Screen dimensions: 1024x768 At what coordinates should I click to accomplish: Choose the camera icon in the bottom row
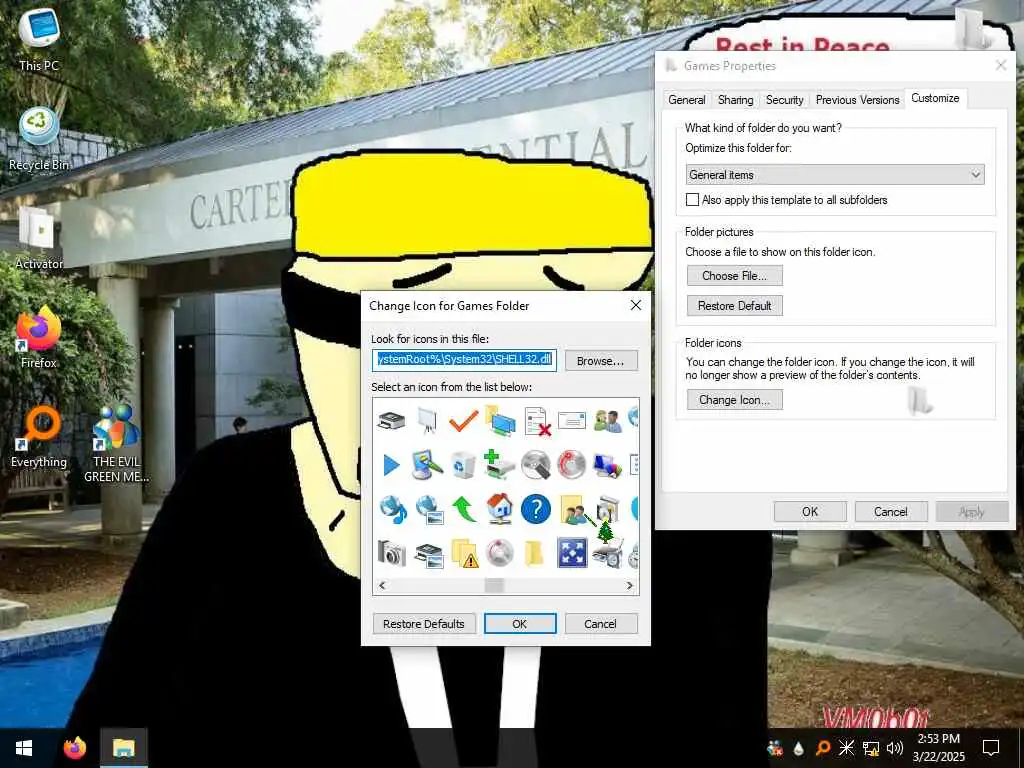(392, 554)
